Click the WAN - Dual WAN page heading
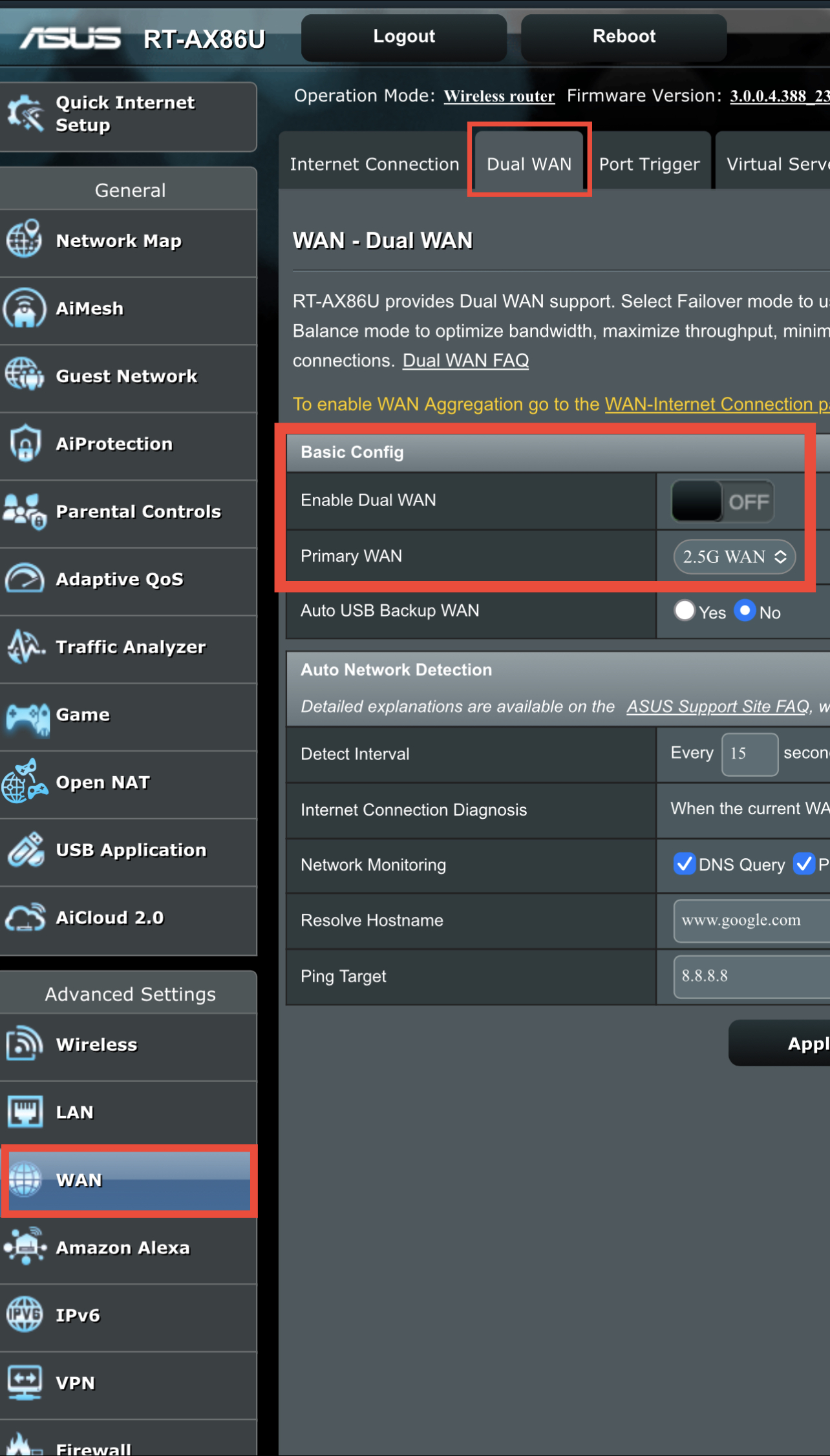This screenshot has height=1456, width=830. point(383,240)
